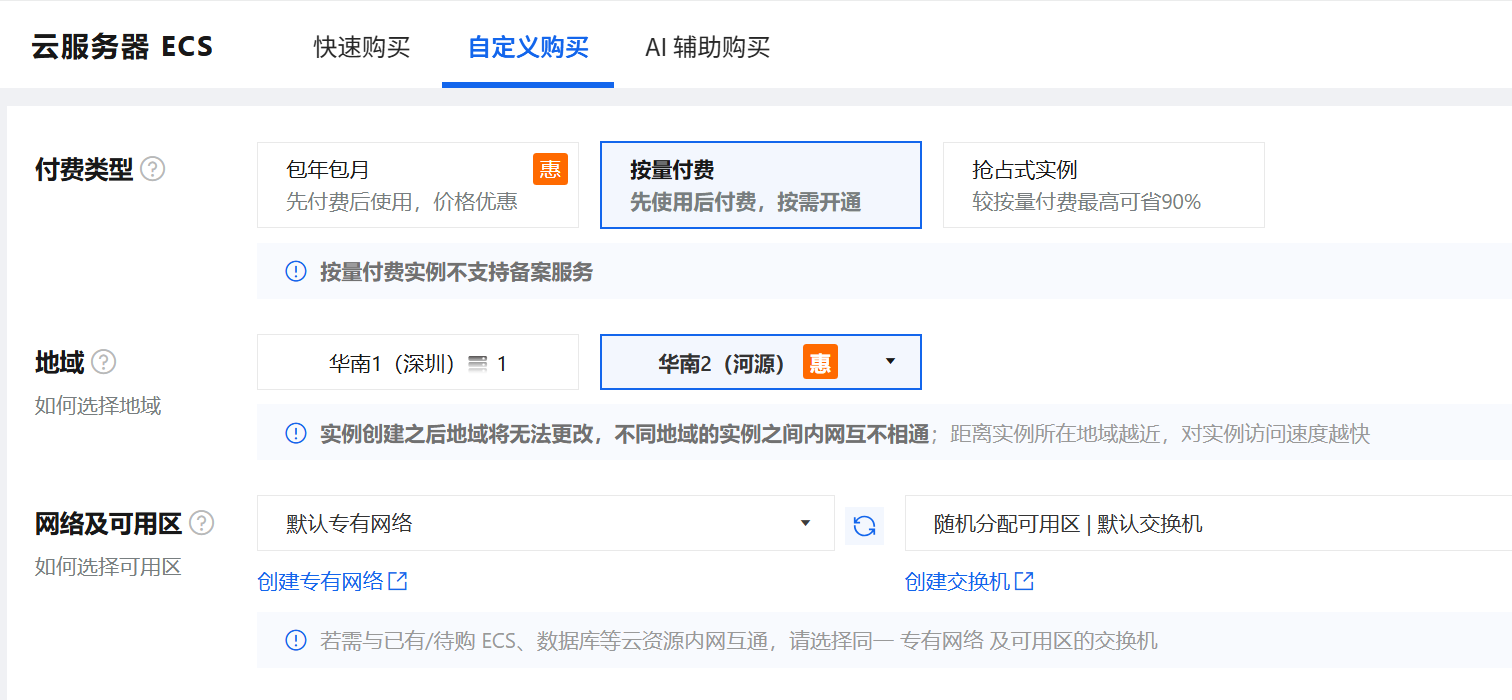Switch to the AI 辅助购买 tab

coord(708,47)
